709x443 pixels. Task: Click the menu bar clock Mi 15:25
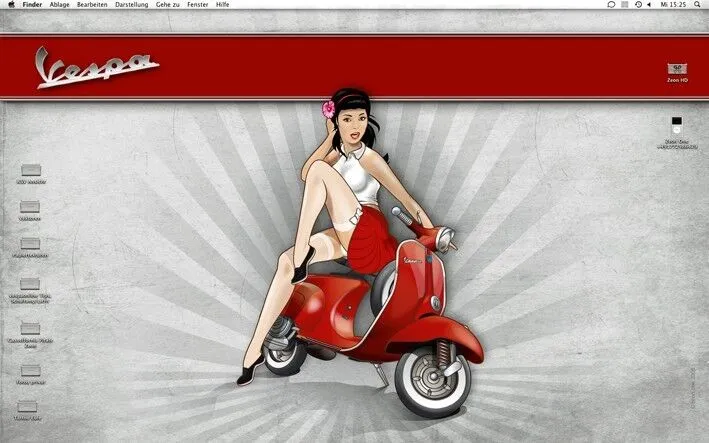(x=673, y=5)
